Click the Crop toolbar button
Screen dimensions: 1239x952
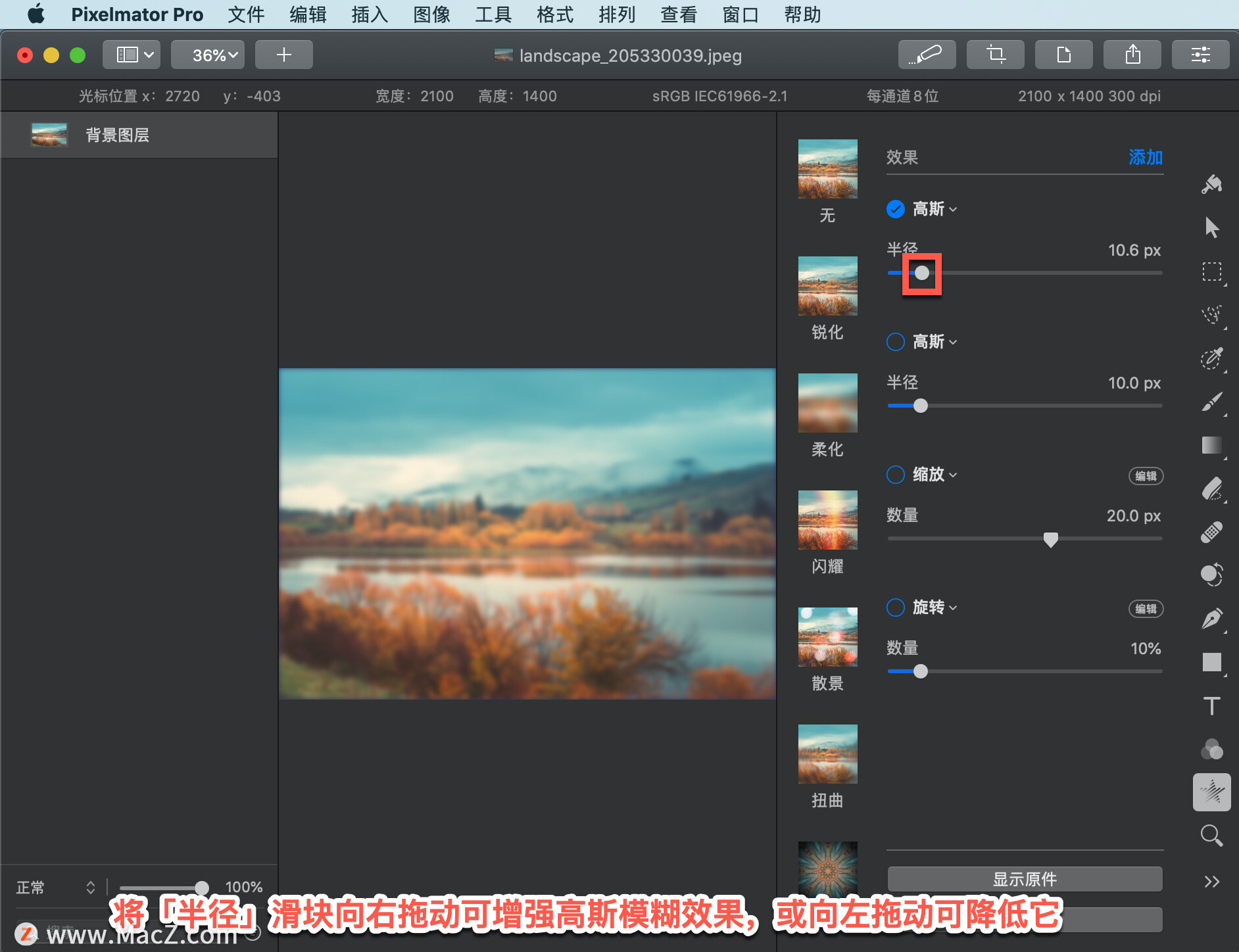point(995,55)
